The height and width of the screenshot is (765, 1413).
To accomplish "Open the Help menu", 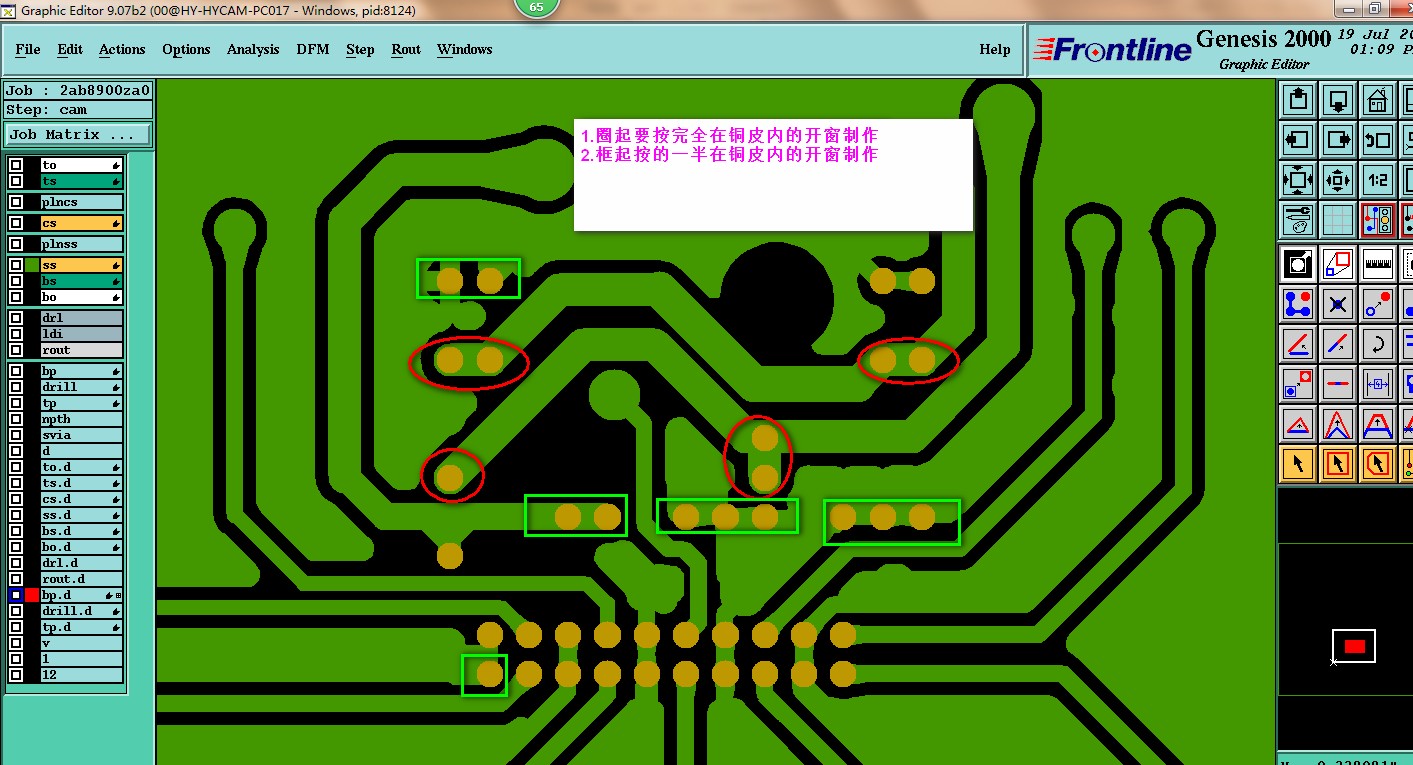I will click(x=994, y=49).
